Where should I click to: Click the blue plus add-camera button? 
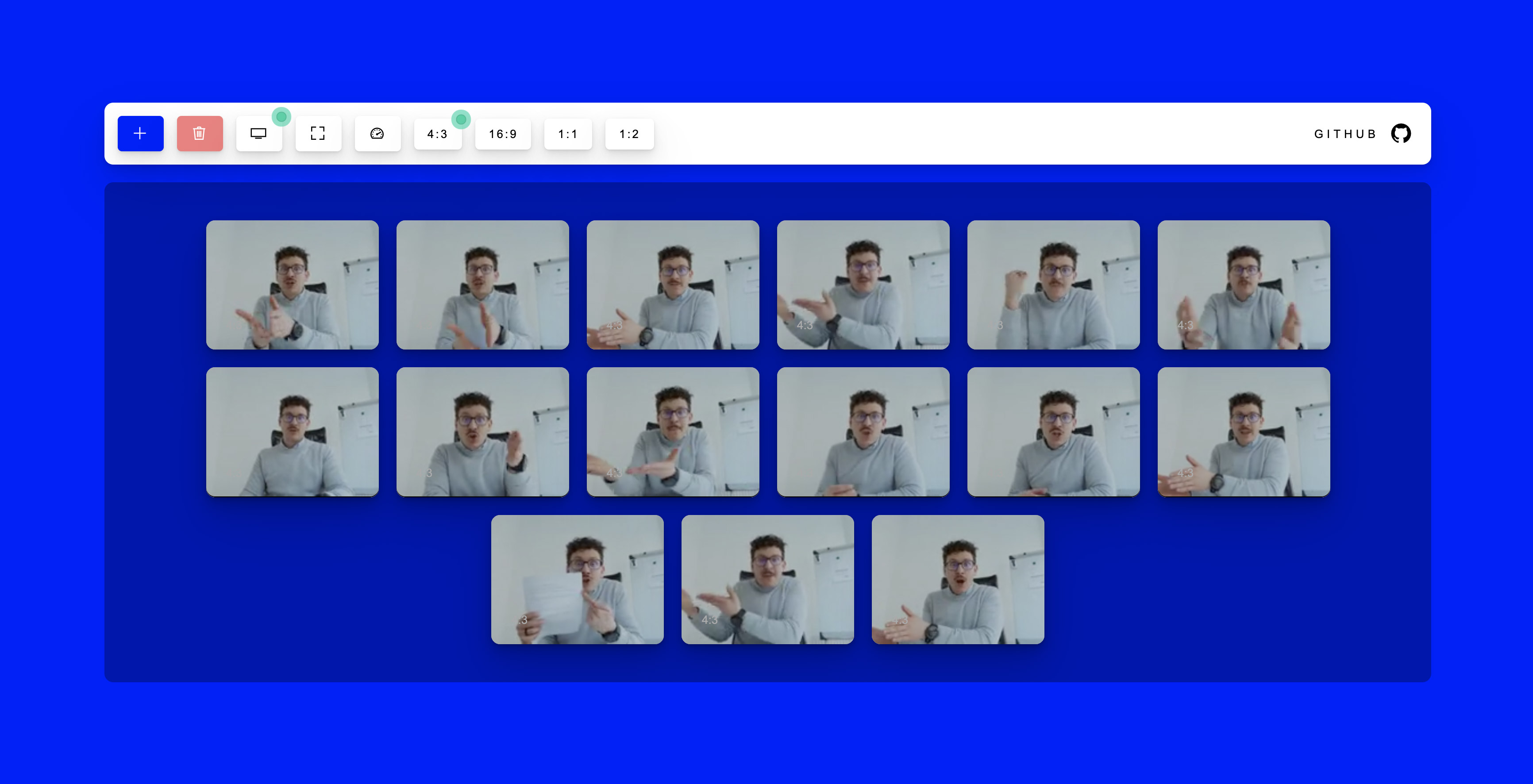140,133
